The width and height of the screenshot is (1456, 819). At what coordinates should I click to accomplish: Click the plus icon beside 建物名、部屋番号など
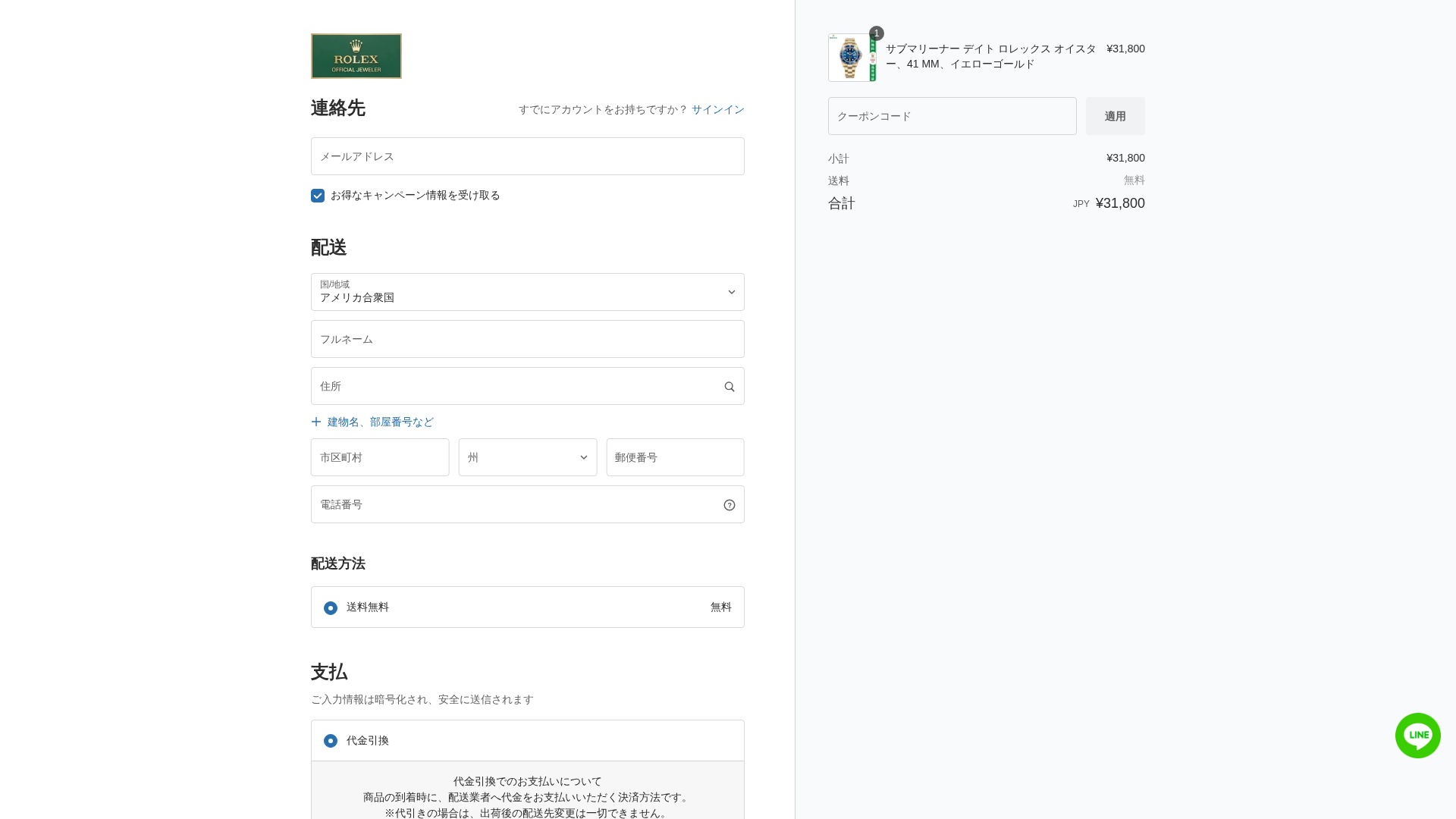(x=316, y=422)
